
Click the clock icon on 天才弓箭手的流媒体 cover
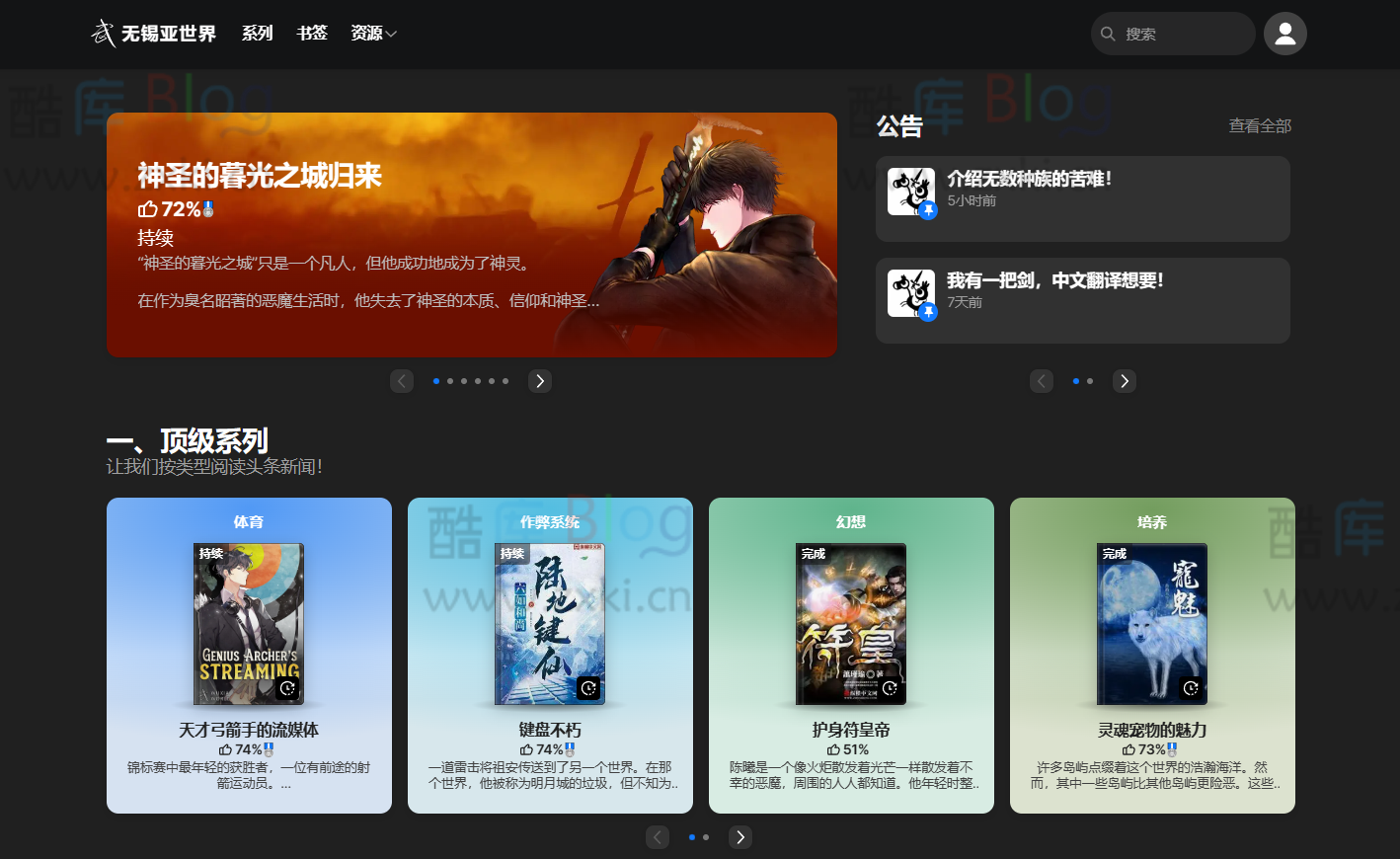coord(287,689)
